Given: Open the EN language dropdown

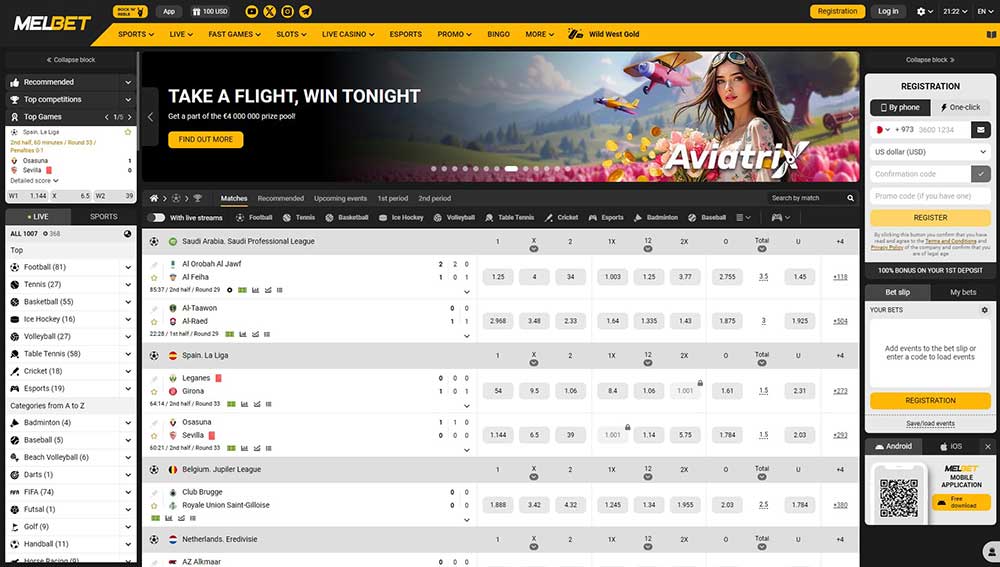Looking at the screenshot, I should click(x=985, y=11).
